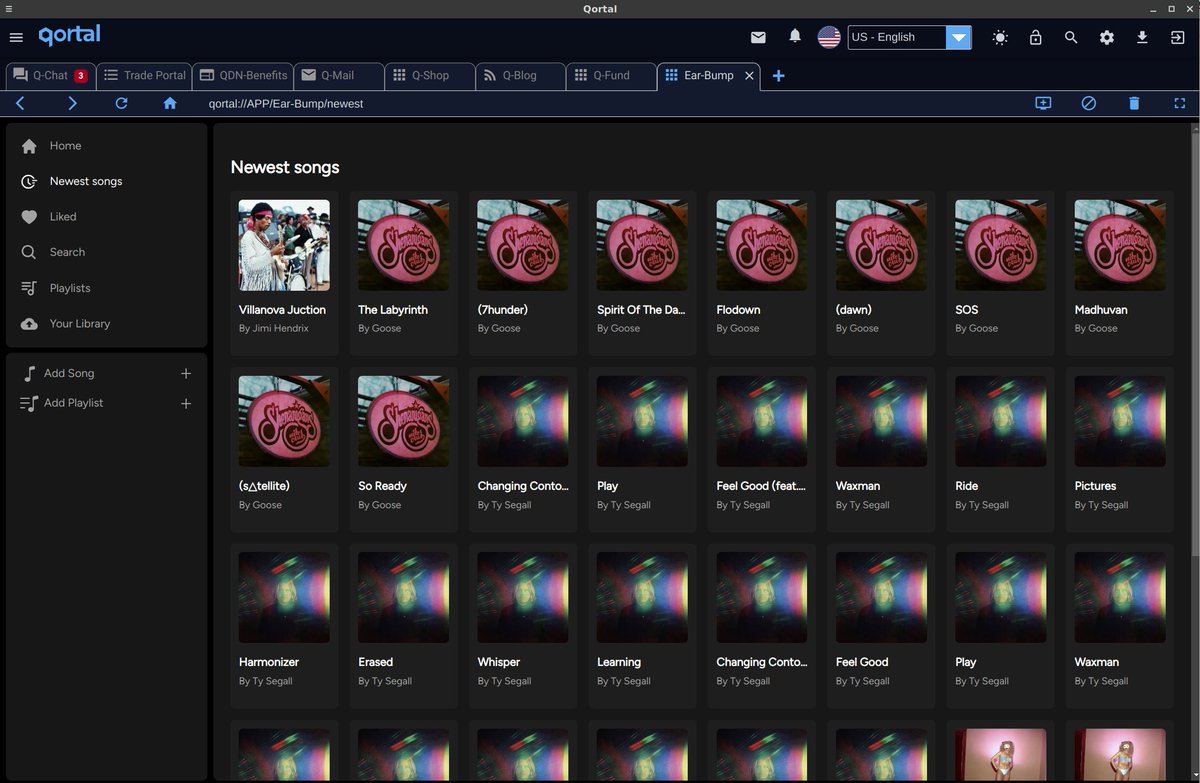Select the Spirit Of The Da... song

click(x=642, y=272)
